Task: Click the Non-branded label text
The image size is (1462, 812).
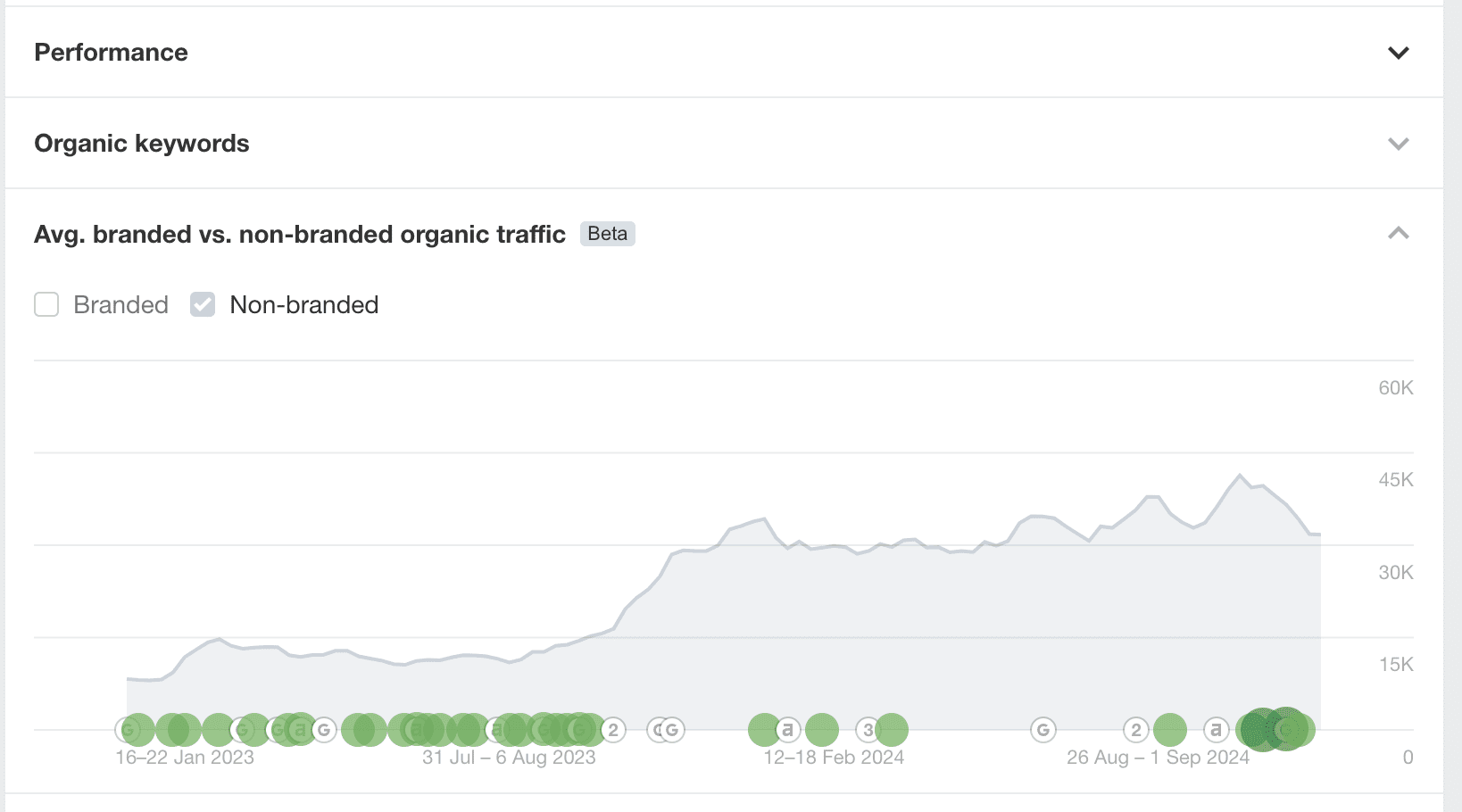Action: 303,305
